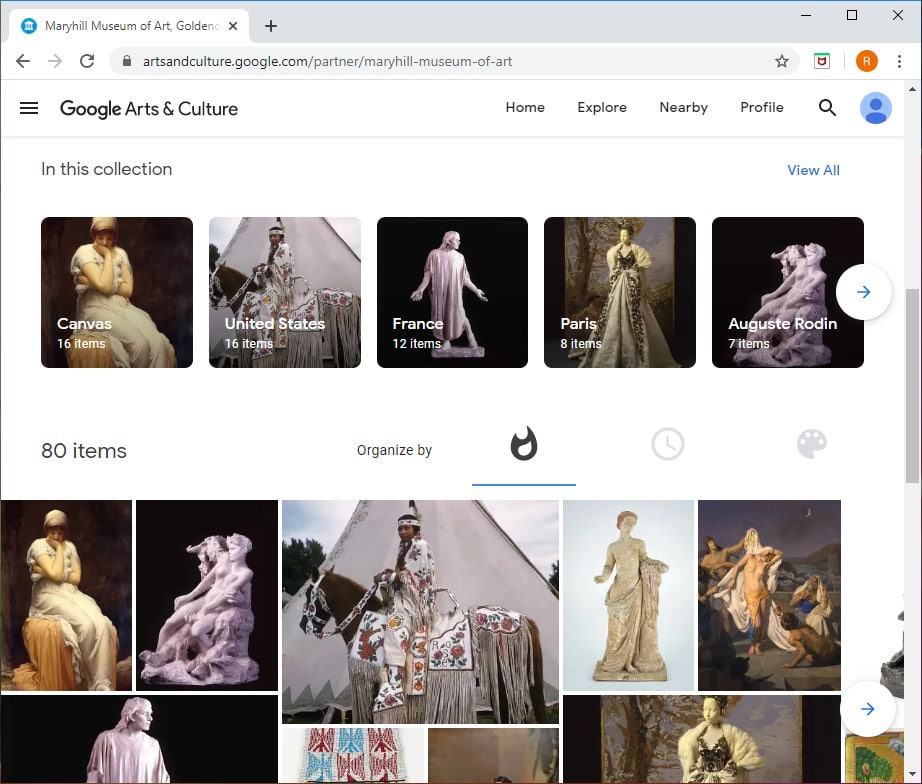
Task: Open the Profile section
Action: coord(761,108)
